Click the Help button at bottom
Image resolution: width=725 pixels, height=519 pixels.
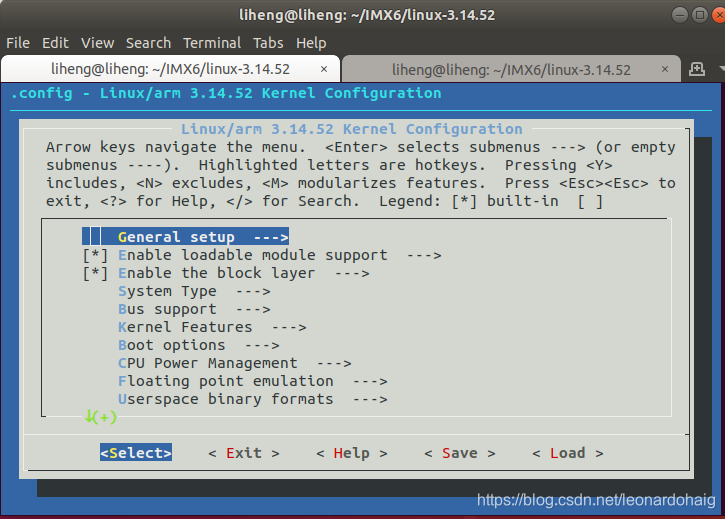coord(352,453)
